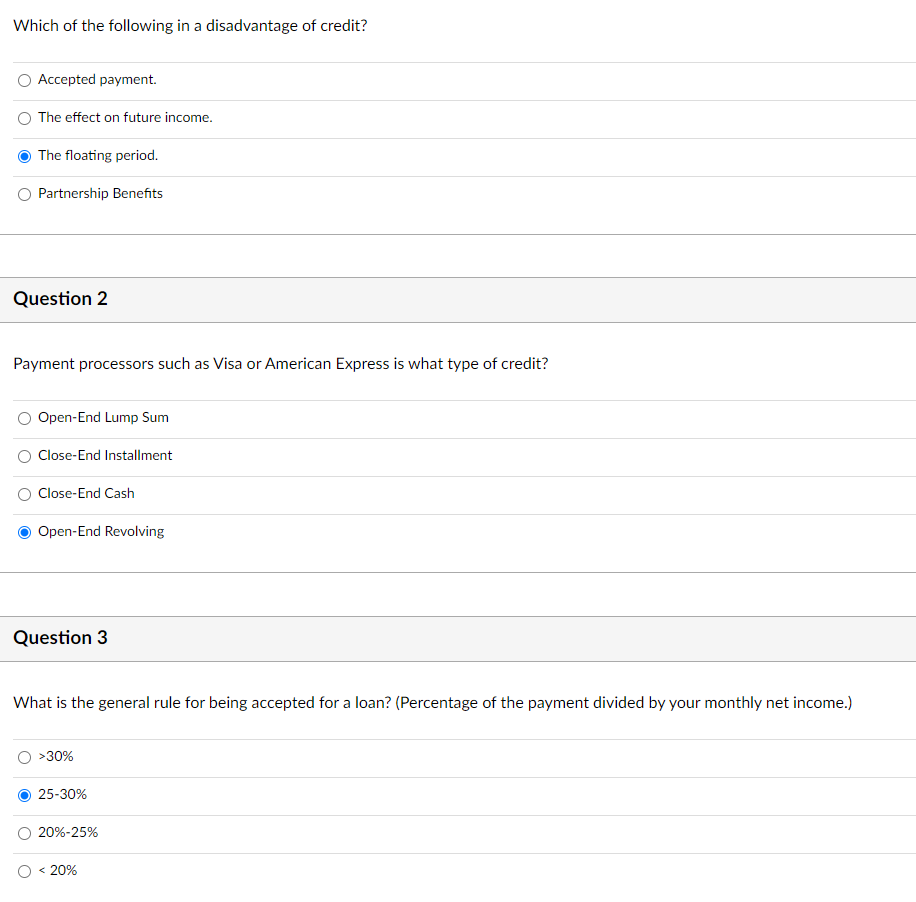The height and width of the screenshot is (902, 916).
Task: Select the '>30%' answer option
Action: [25, 757]
